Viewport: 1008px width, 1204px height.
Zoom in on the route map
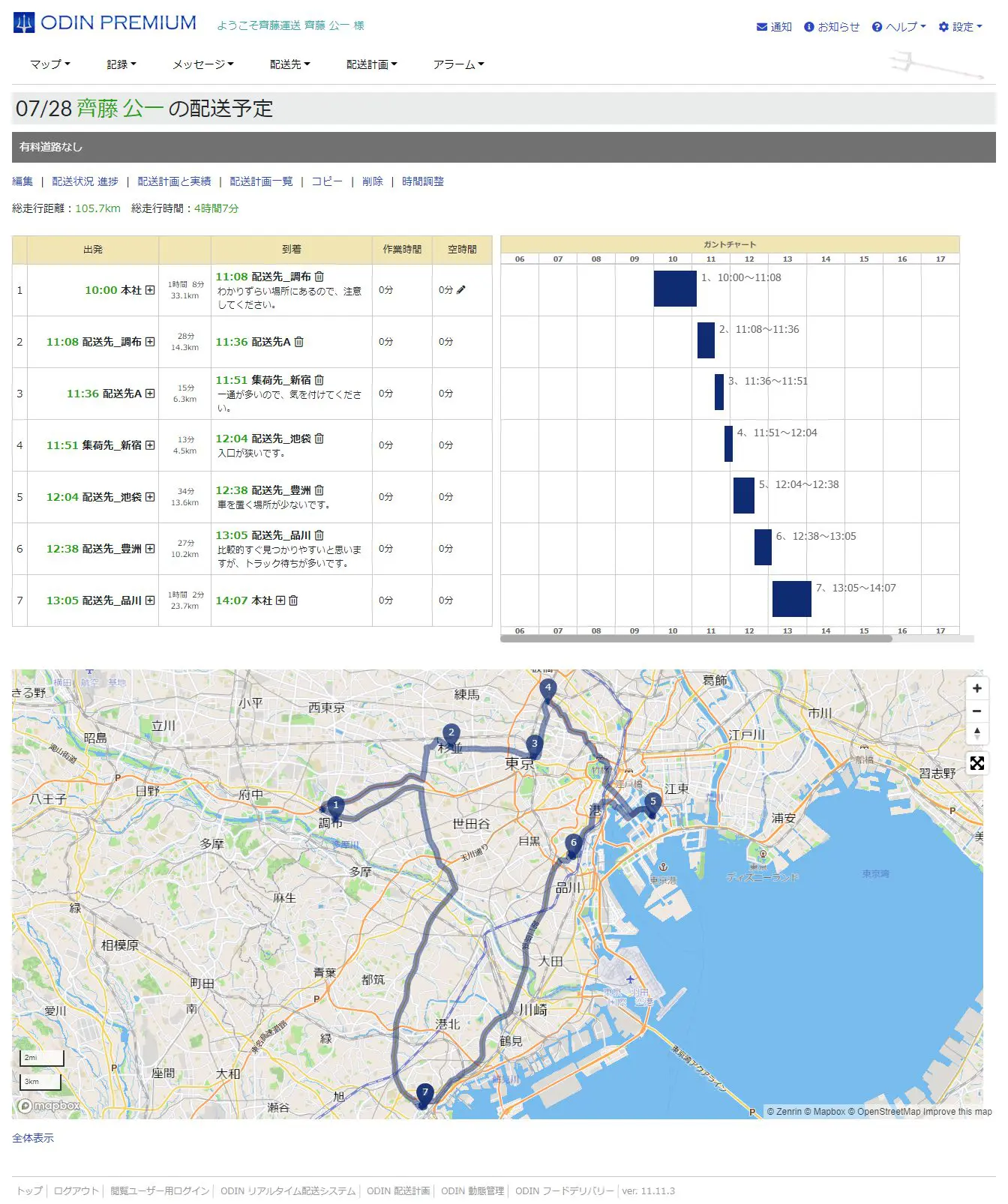pyautogui.click(x=976, y=688)
